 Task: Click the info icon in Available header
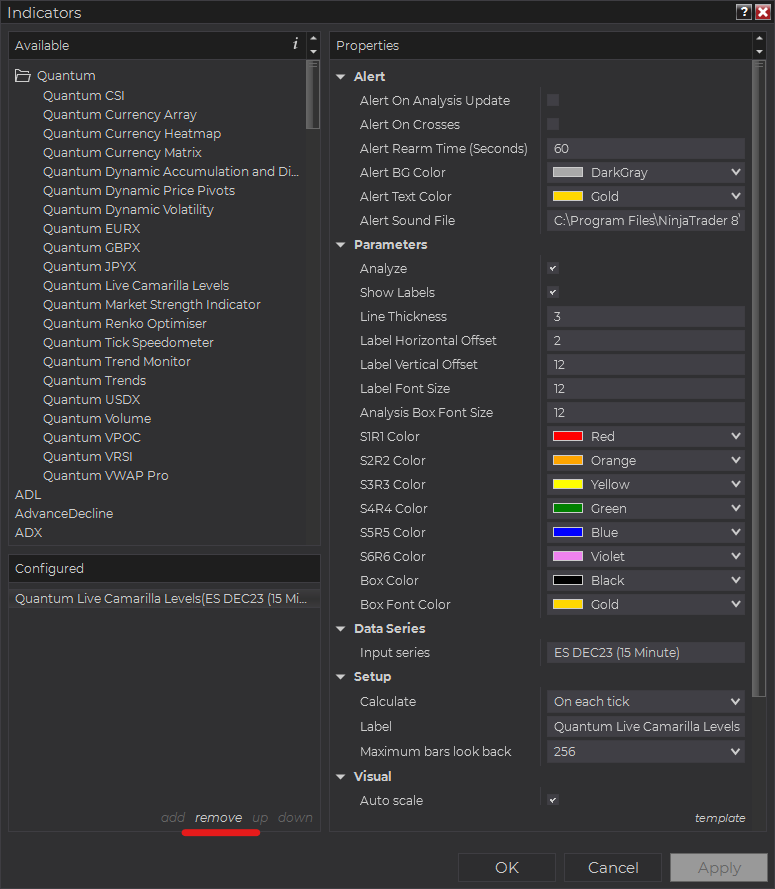[295, 44]
